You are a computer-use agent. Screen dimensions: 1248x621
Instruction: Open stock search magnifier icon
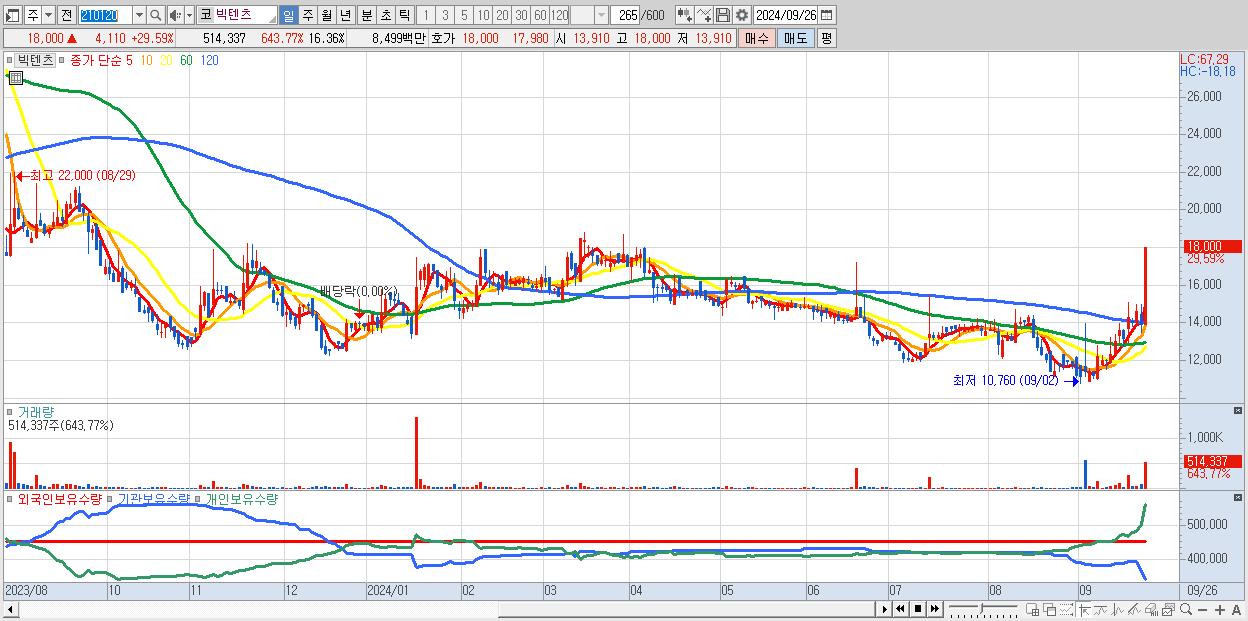(x=156, y=15)
